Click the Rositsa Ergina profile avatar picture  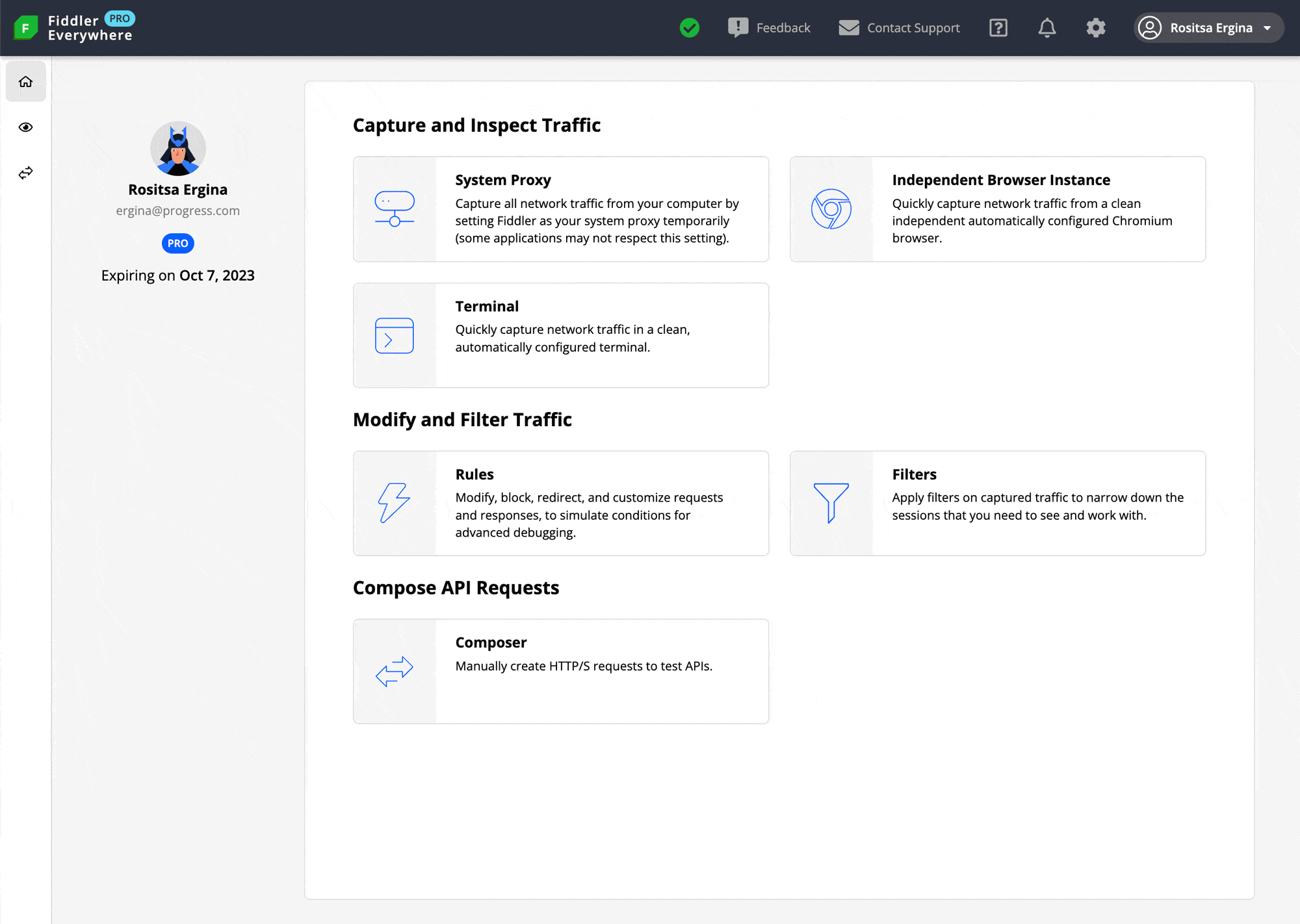tap(178, 149)
